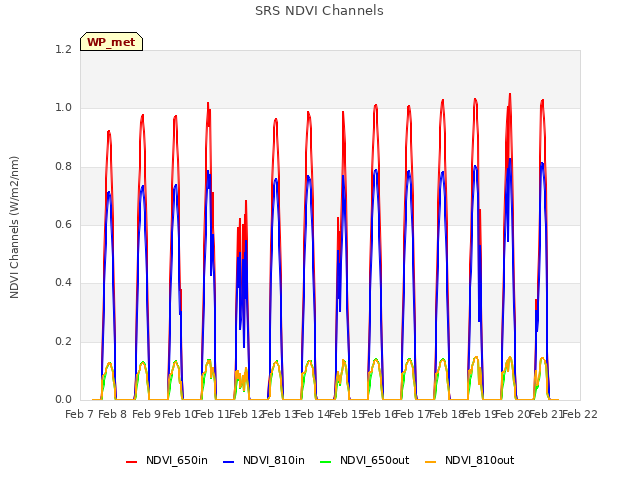Click the 1.0 y-axis tick label
Screen dimensions: 640x480
63,108
